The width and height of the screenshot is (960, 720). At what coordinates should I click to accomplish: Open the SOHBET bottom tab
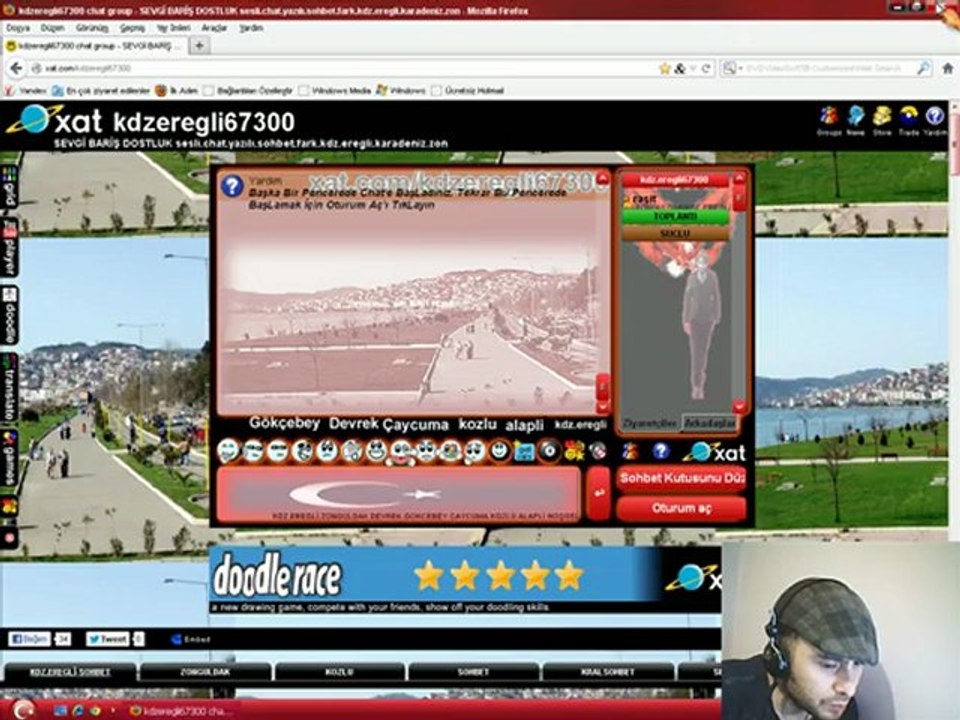tap(473, 672)
